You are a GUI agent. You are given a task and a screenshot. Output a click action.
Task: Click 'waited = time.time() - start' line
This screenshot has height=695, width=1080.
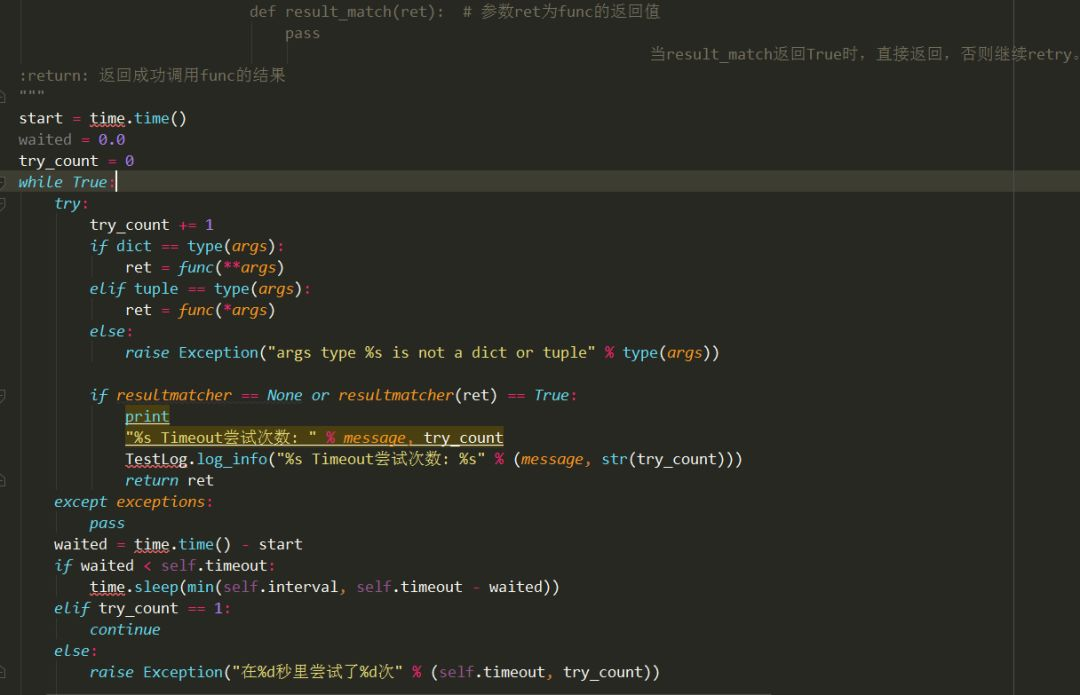(x=178, y=545)
